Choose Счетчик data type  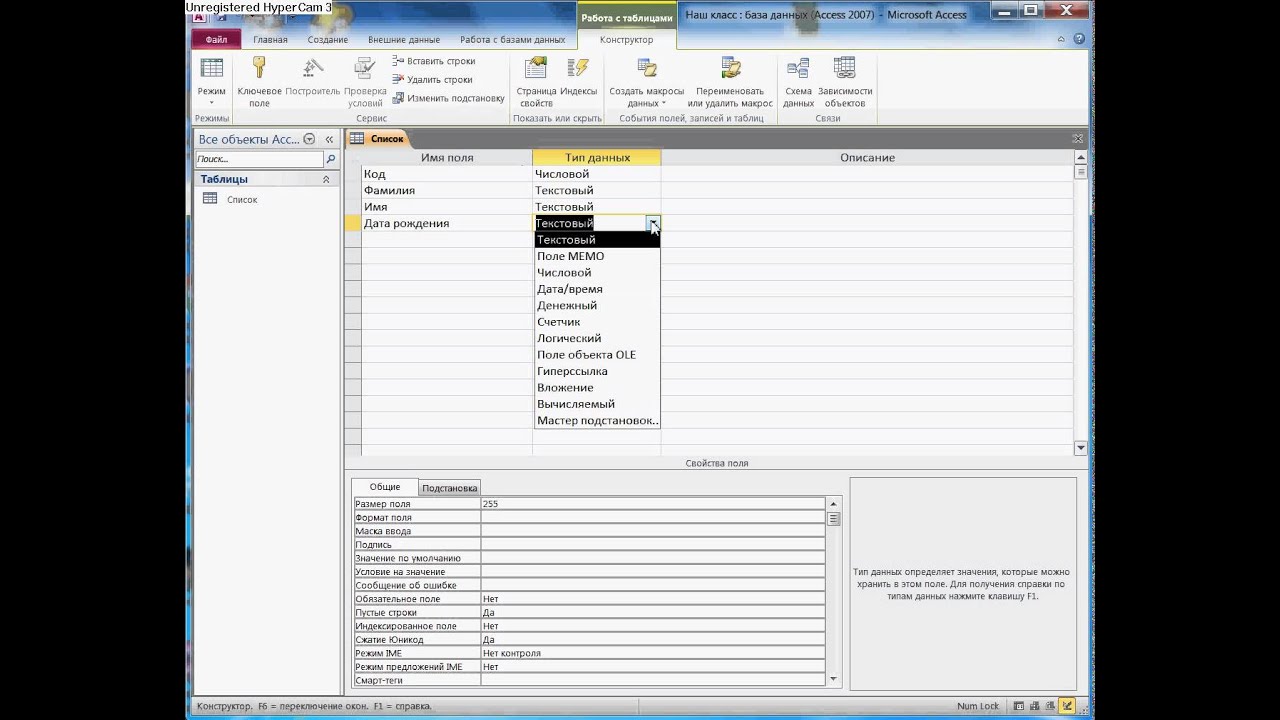tap(597, 322)
